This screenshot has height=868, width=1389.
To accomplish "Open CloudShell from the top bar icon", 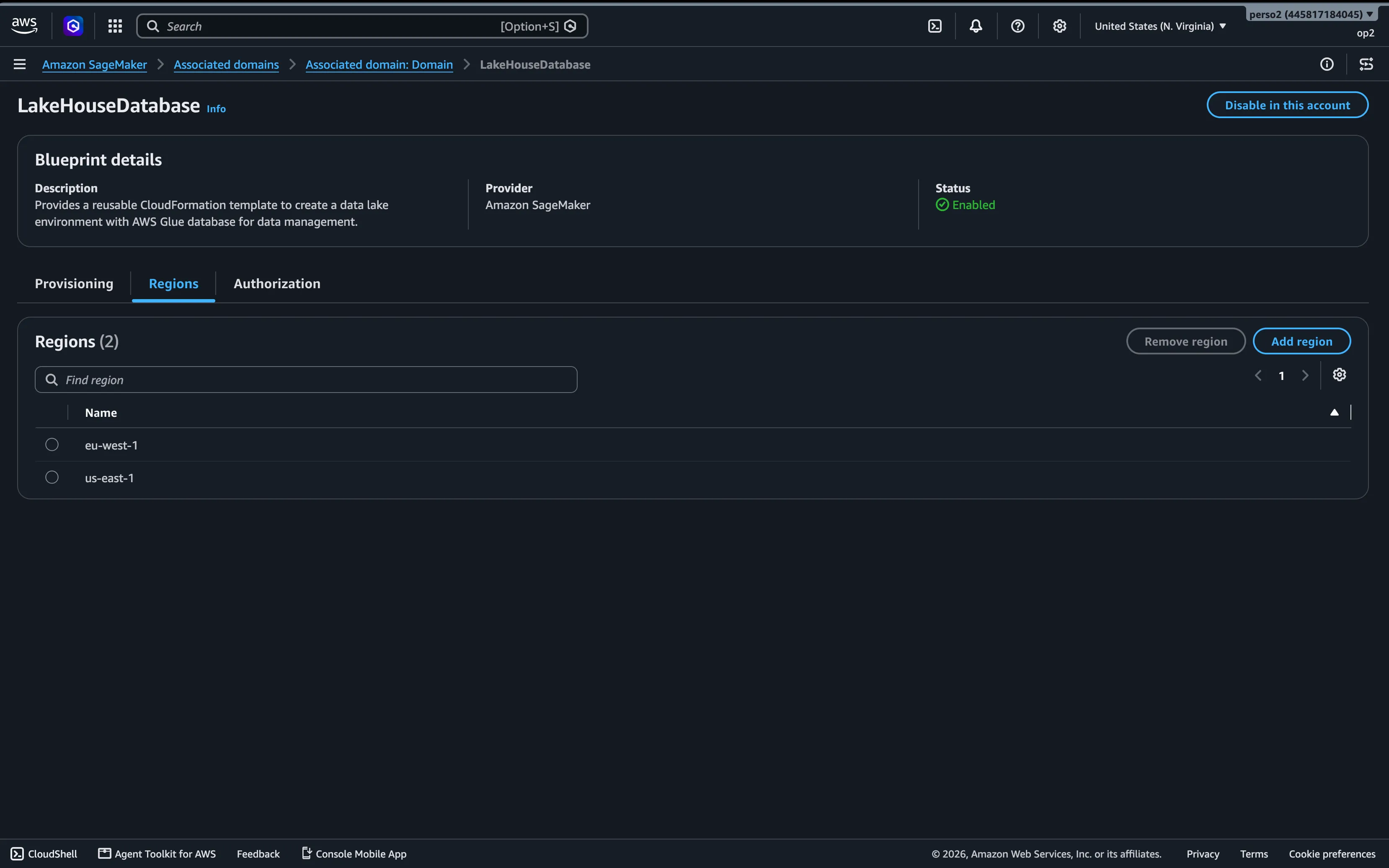I will pos(935,26).
